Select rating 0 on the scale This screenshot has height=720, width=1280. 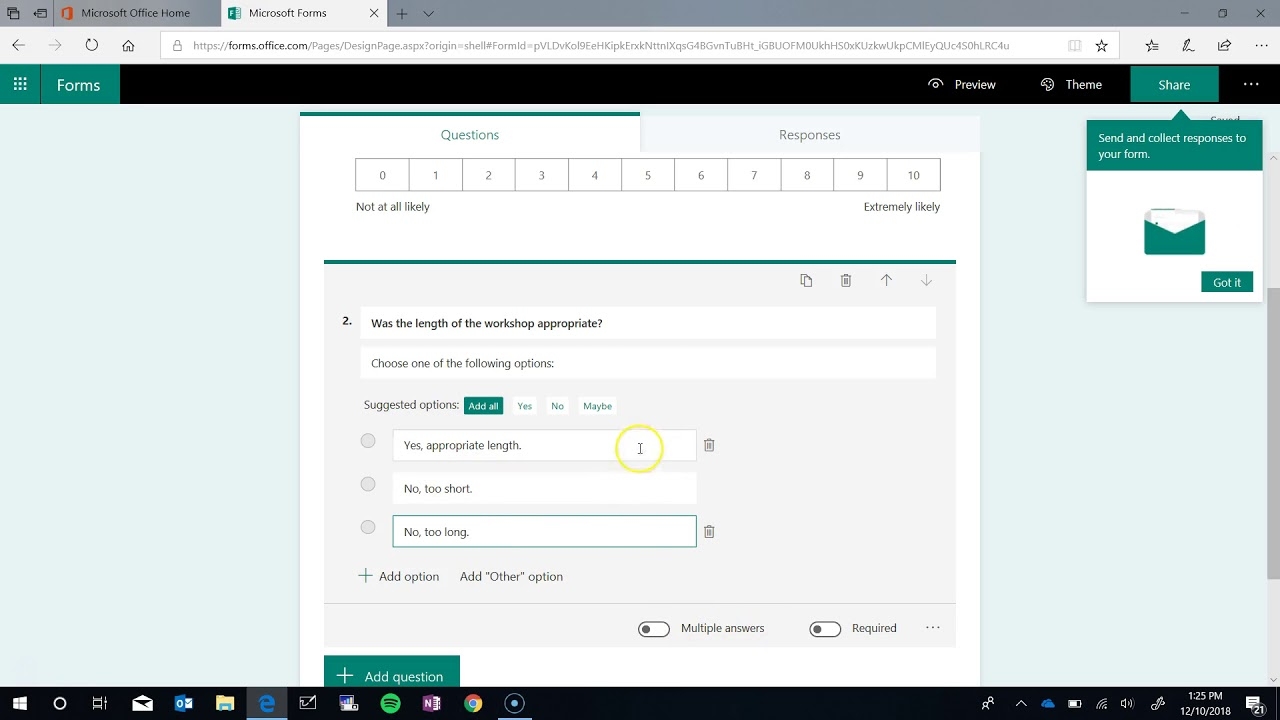[382, 175]
